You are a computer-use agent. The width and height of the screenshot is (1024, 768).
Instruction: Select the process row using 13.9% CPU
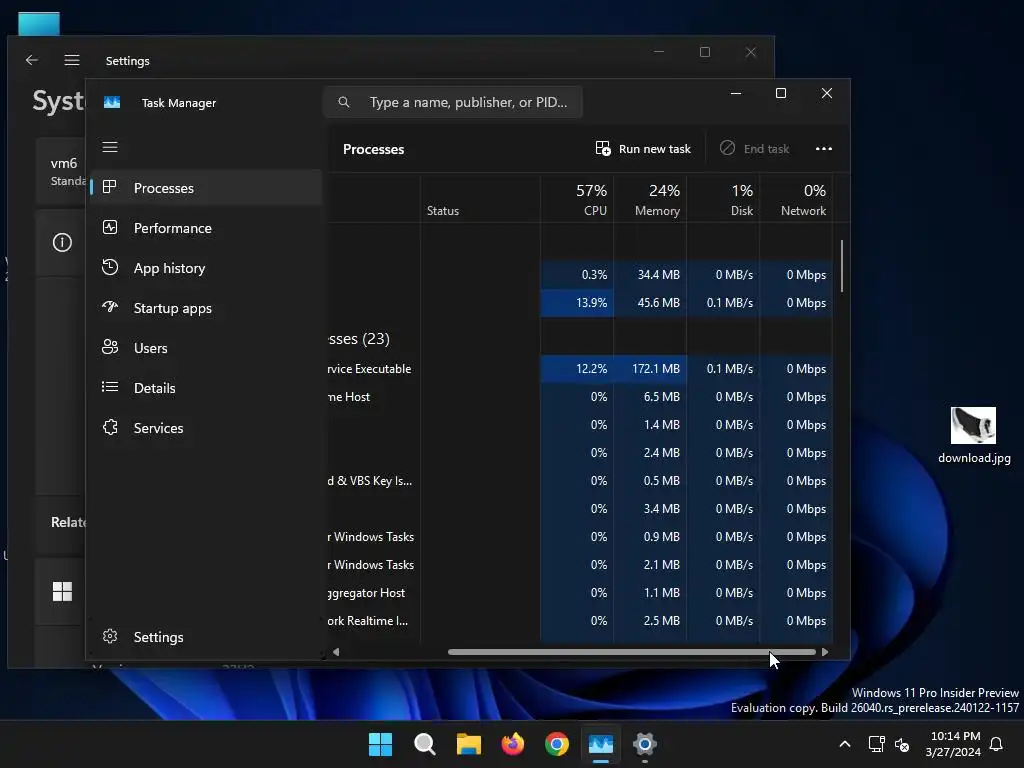tap(580, 303)
